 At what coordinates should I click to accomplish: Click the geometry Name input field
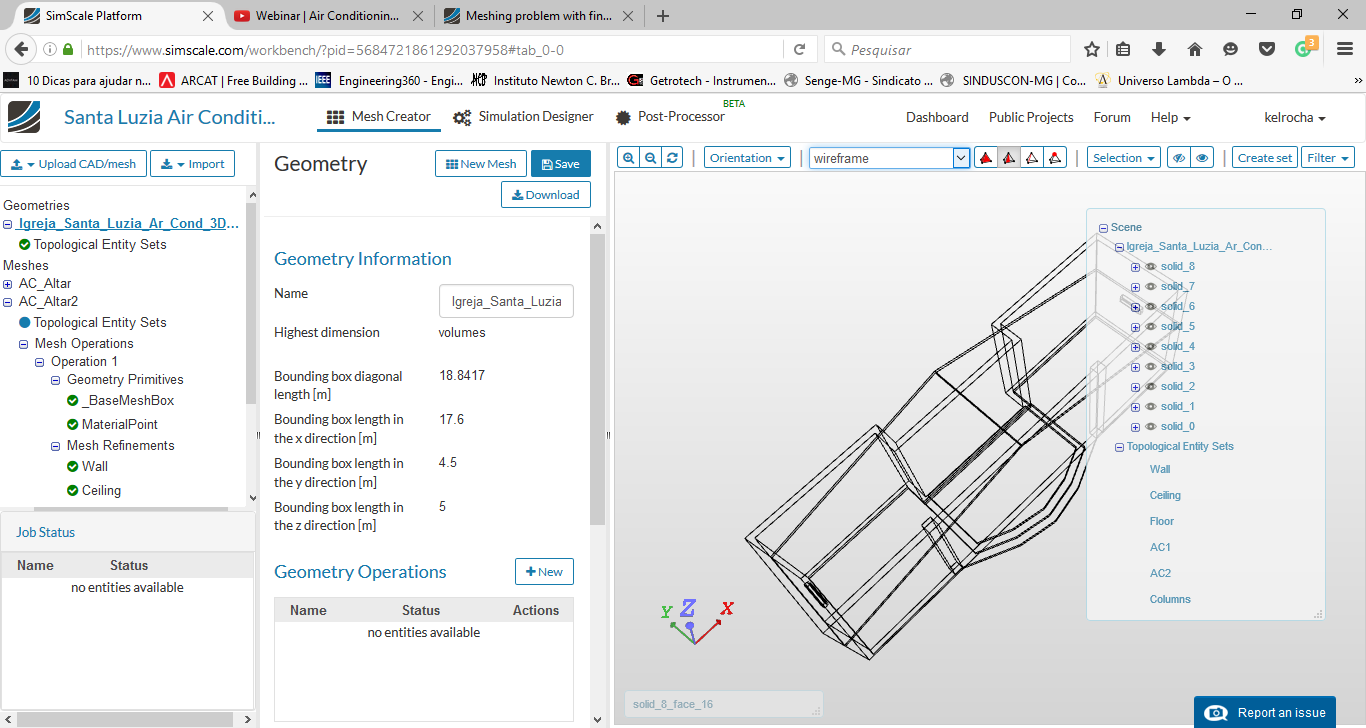(x=506, y=301)
